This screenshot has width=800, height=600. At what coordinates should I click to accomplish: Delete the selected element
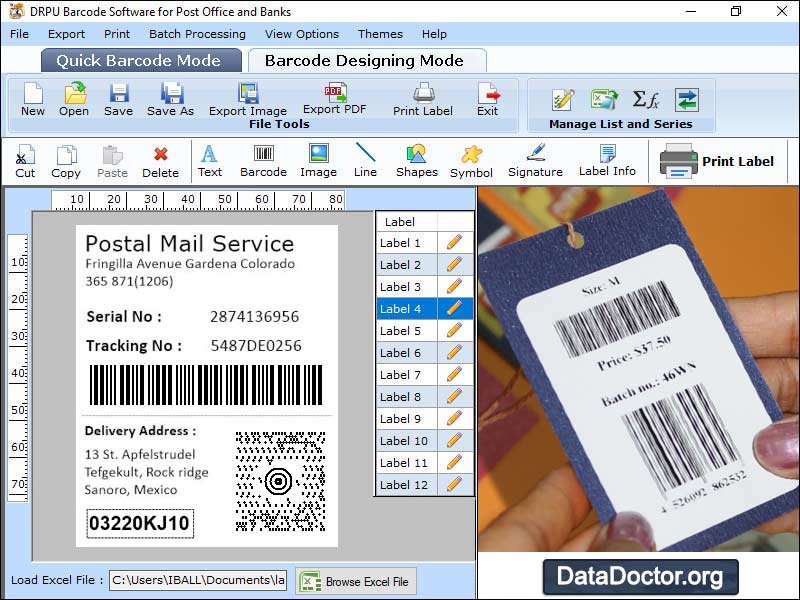click(163, 160)
